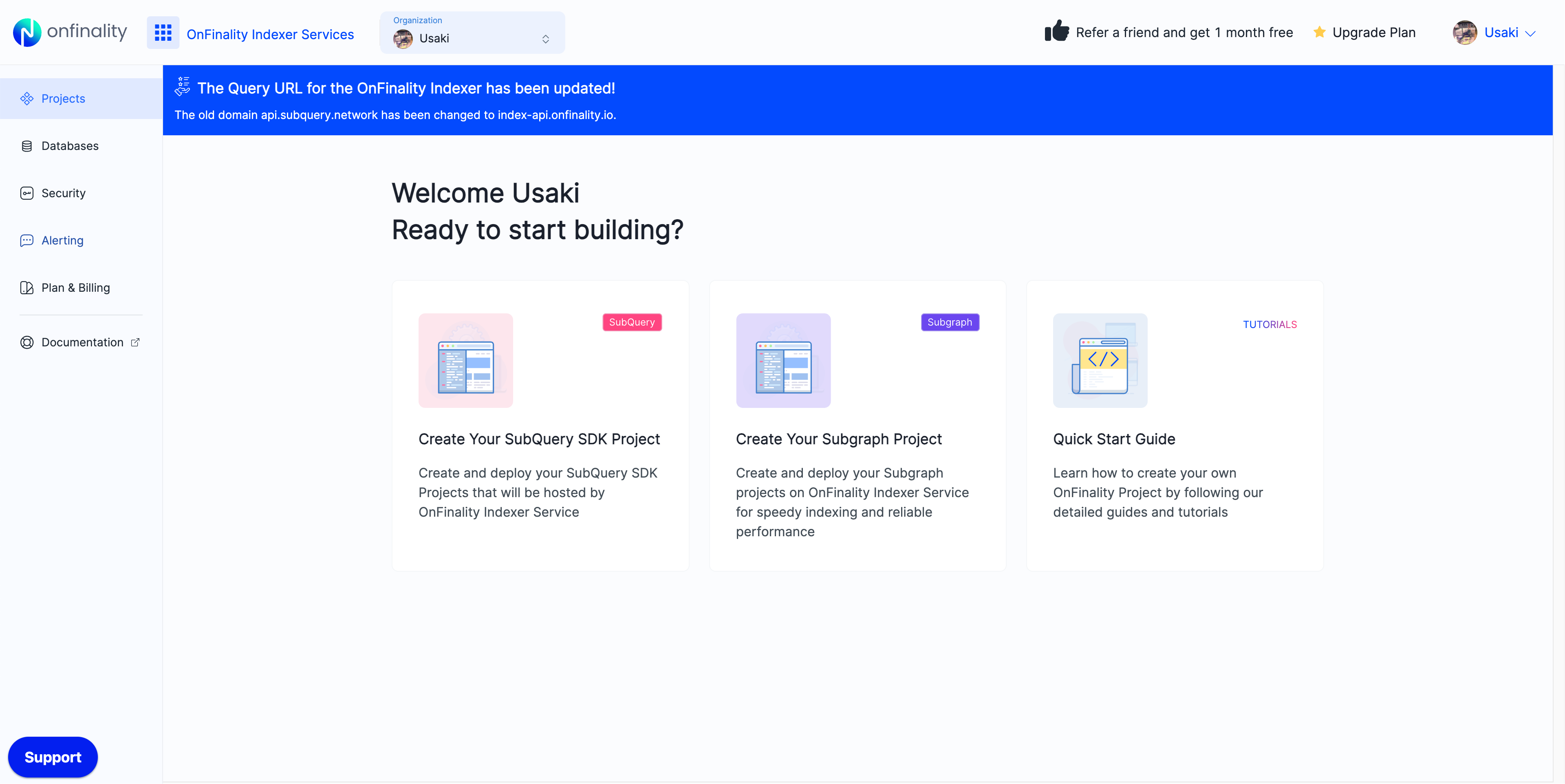Image resolution: width=1565 pixels, height=784 pixels.
Task: Click the Upgrade Plan star icon
Action: point(1319,32)
